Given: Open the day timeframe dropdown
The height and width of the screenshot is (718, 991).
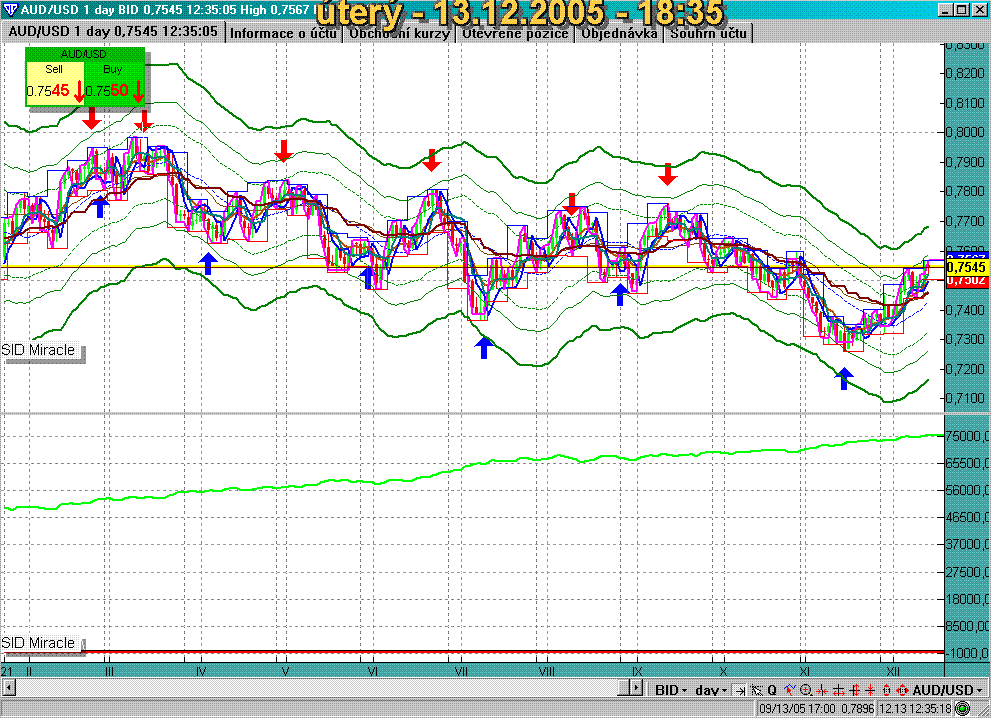Looking at the screenshot, I should [711, 690].
